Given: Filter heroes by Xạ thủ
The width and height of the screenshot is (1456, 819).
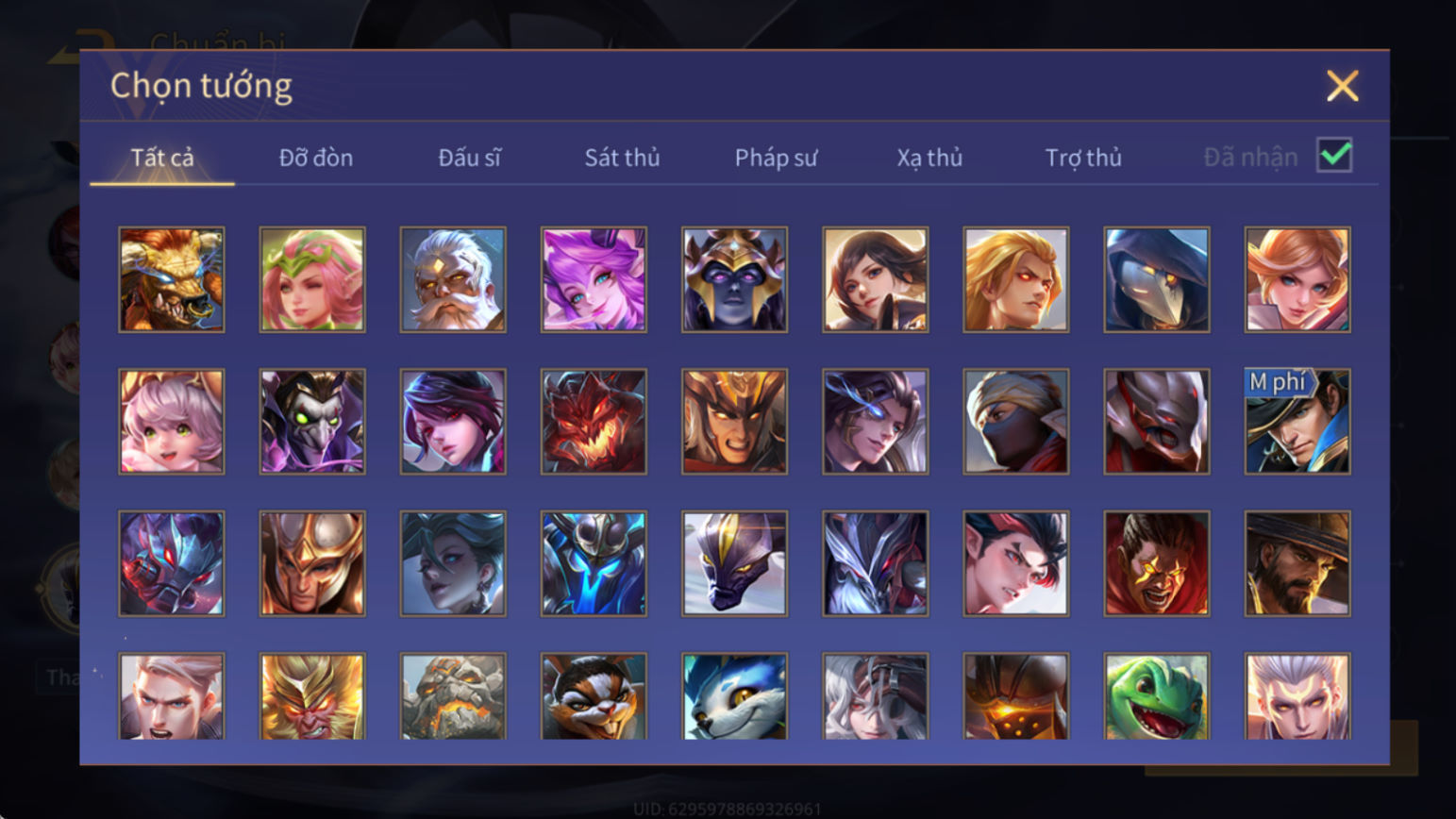Looking at the screenshot, I should pos(929,158).
